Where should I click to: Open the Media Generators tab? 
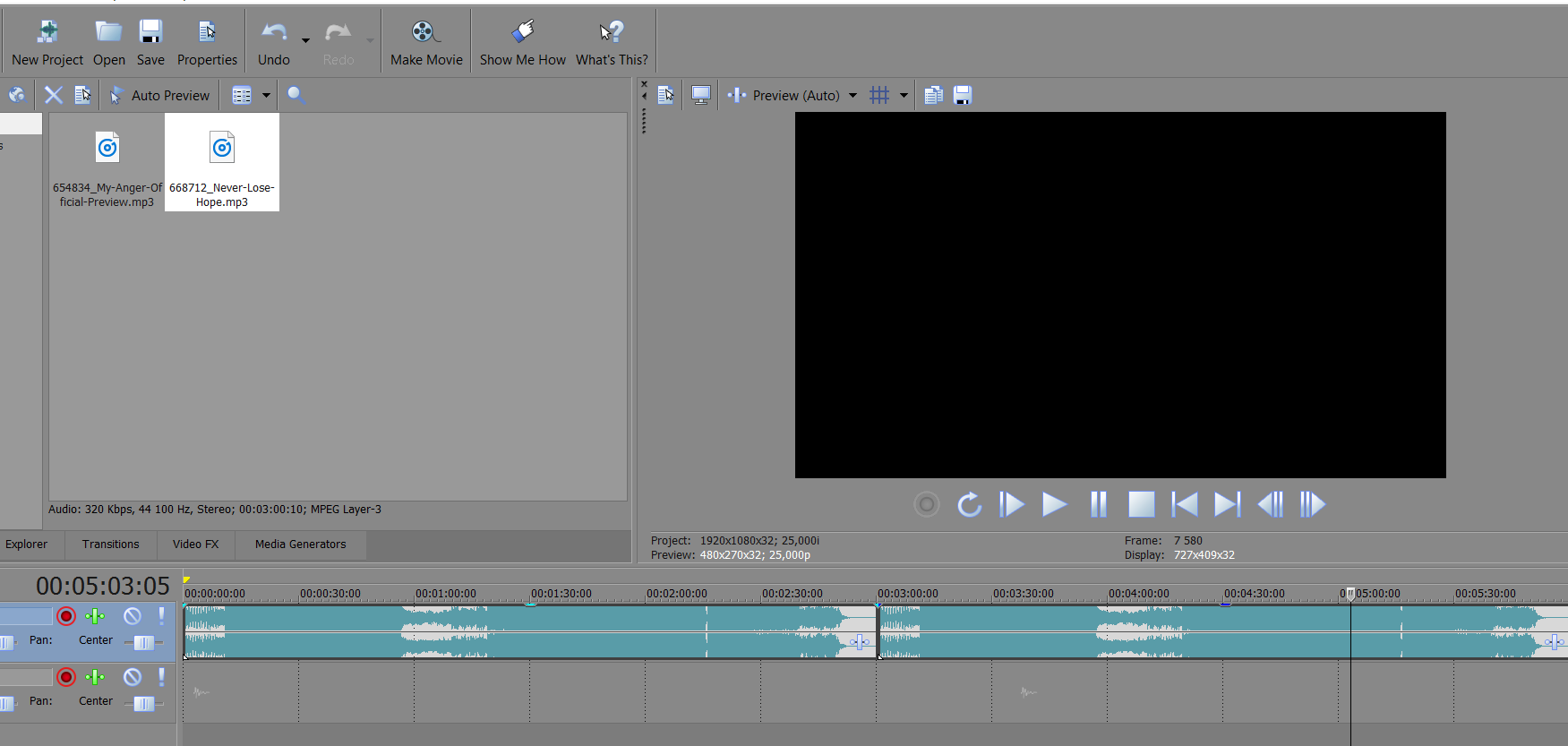(x=300, y=544)
